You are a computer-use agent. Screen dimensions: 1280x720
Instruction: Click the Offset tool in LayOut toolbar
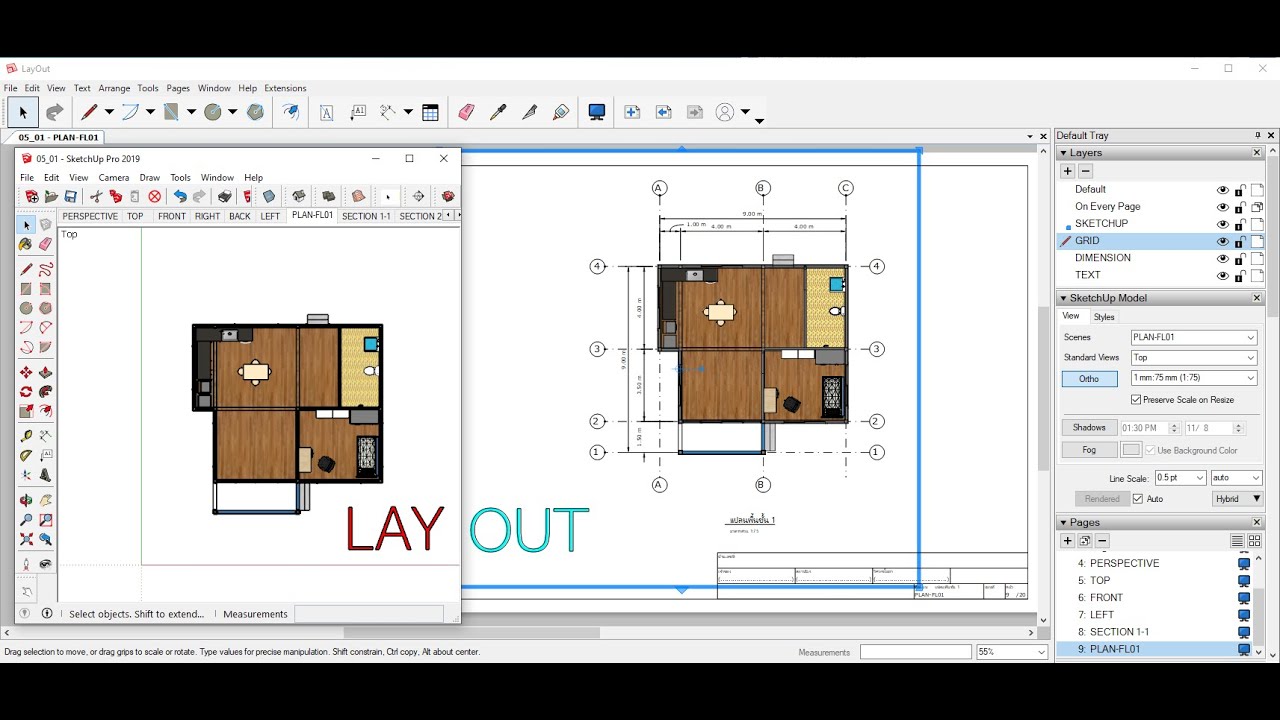(290, 113)
